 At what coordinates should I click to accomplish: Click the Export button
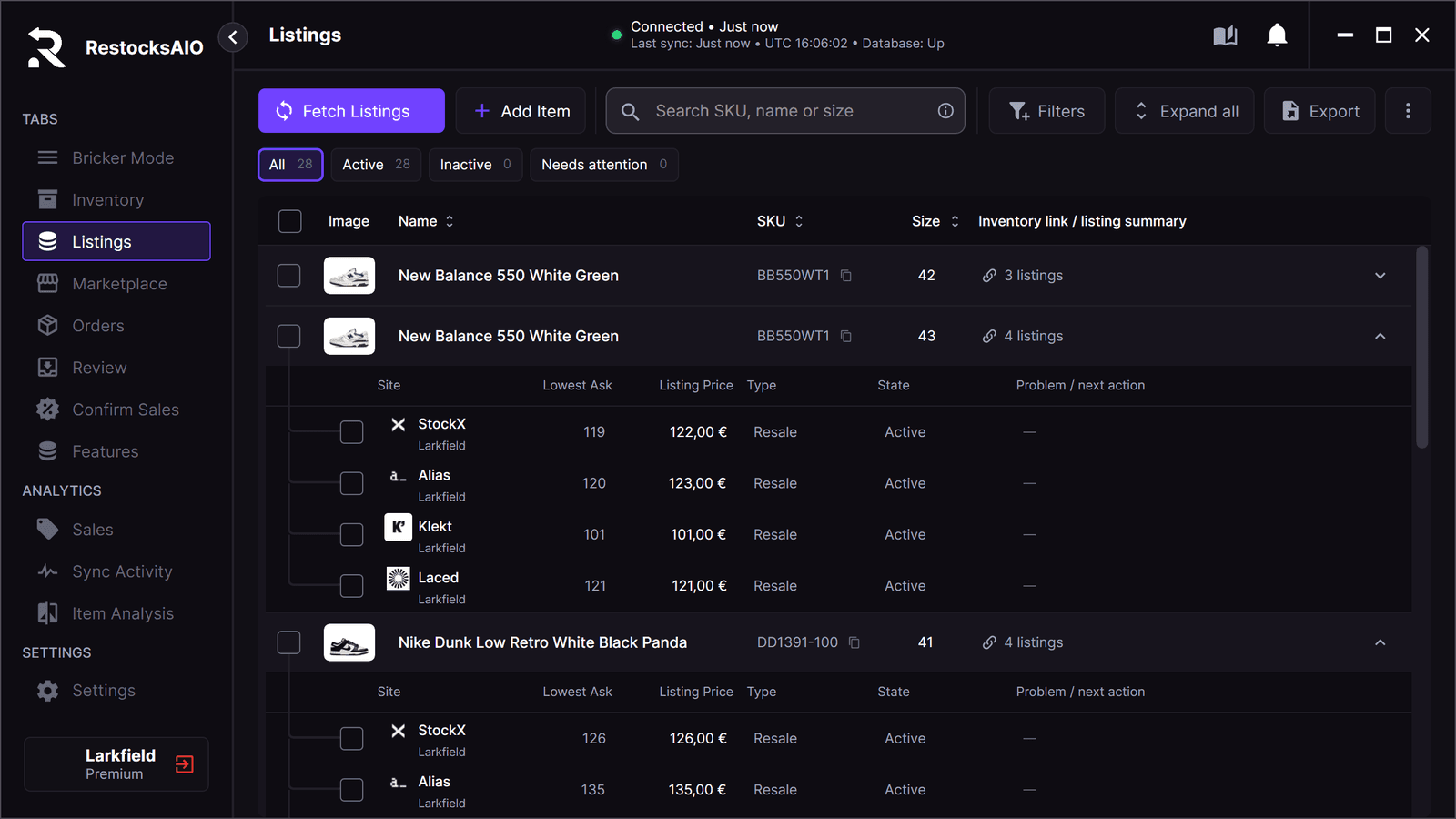pos(1319,111)
